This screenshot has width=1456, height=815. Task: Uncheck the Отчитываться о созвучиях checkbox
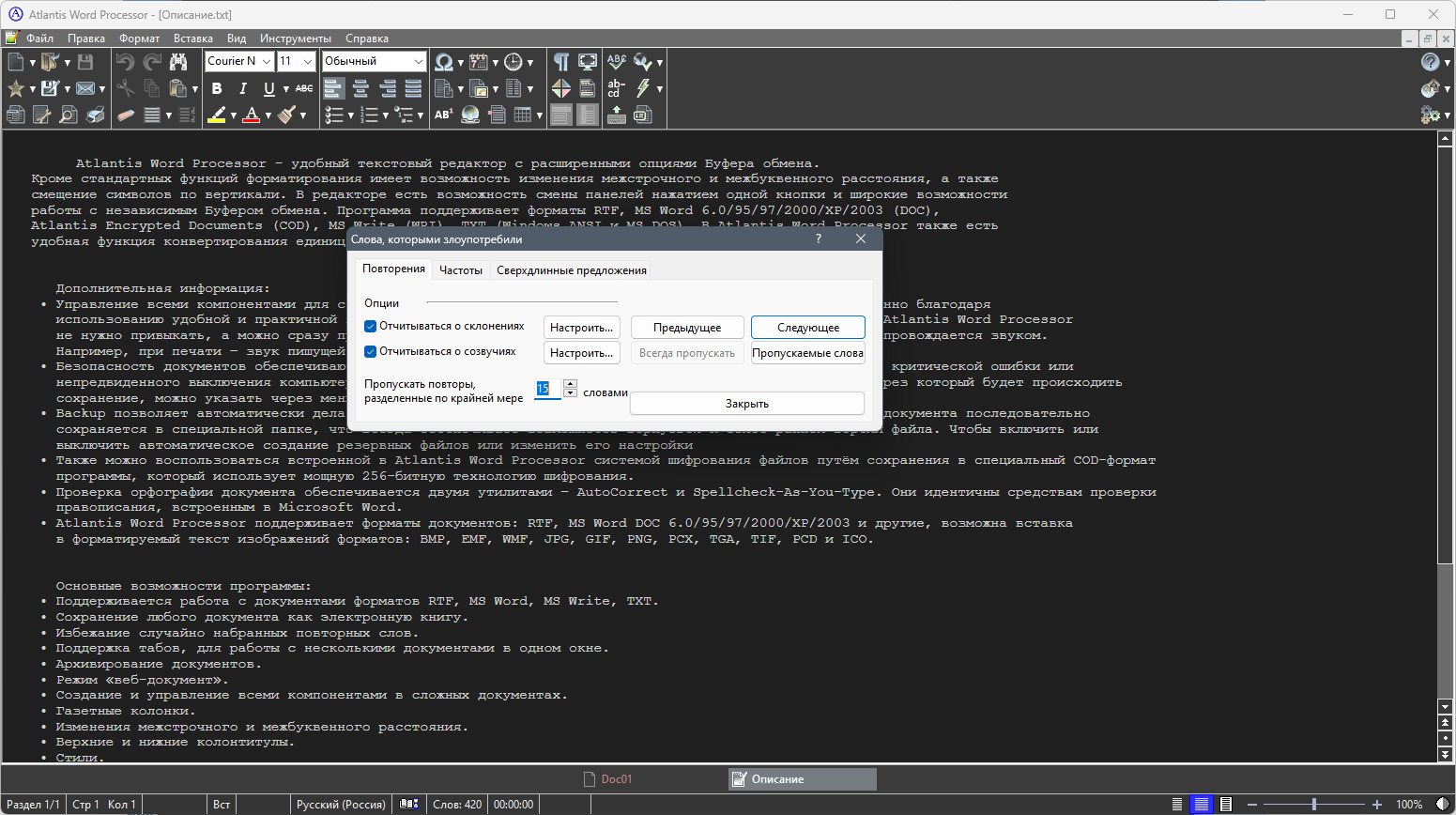(370, 352)
